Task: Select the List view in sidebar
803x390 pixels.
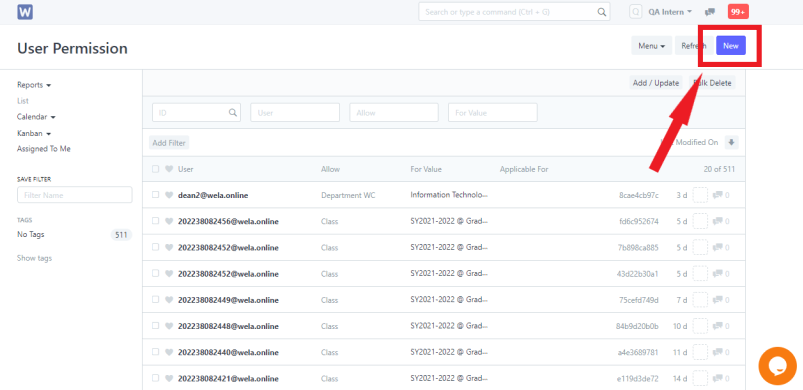Action: pyautogui.click(x=23, y=101)
